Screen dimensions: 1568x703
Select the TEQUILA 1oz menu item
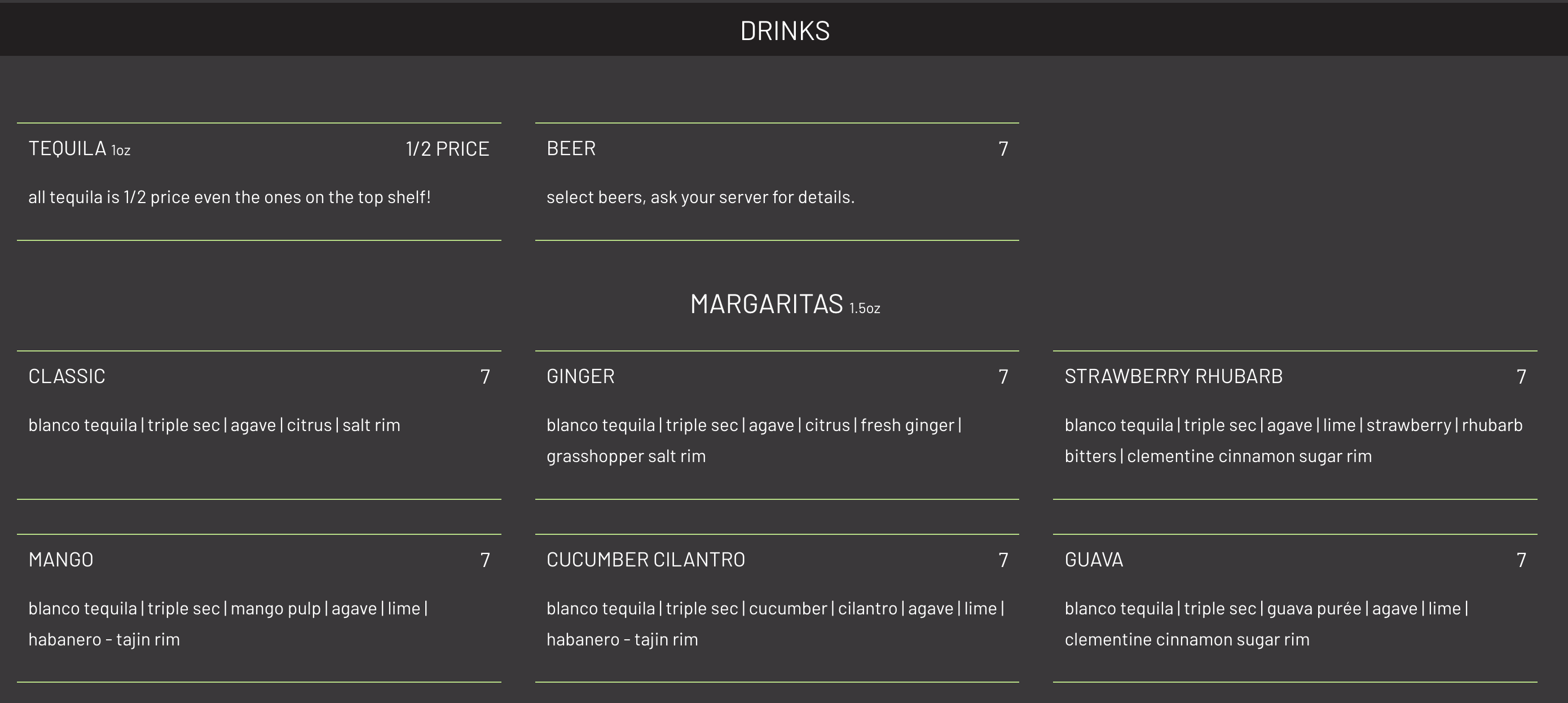(79, 148)
